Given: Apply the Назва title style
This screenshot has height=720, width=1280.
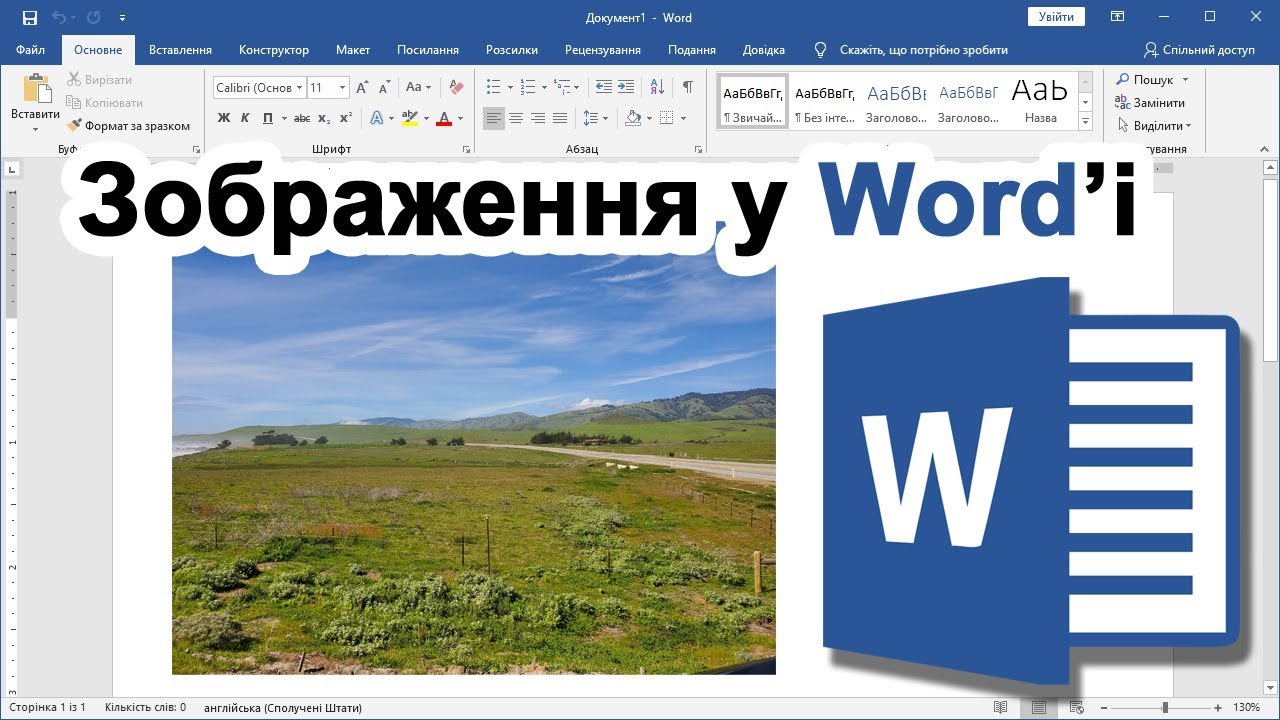Looking at the screenshot, I should tap(1040, 102).
